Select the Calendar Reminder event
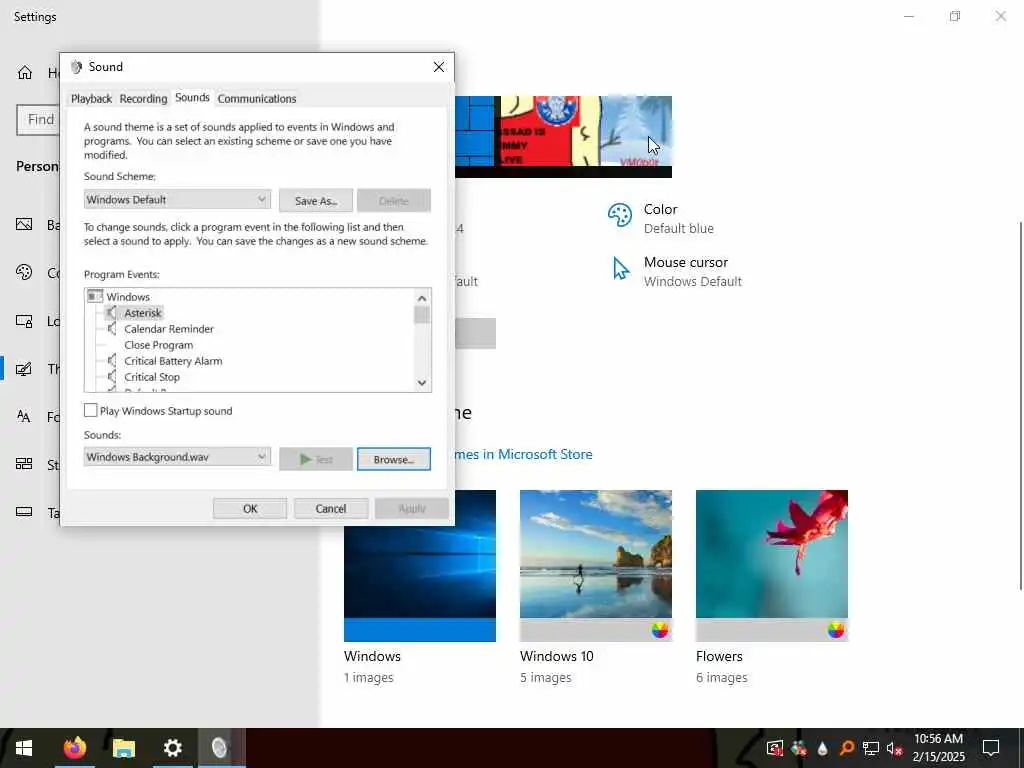1024x768 pixels. 169,328
